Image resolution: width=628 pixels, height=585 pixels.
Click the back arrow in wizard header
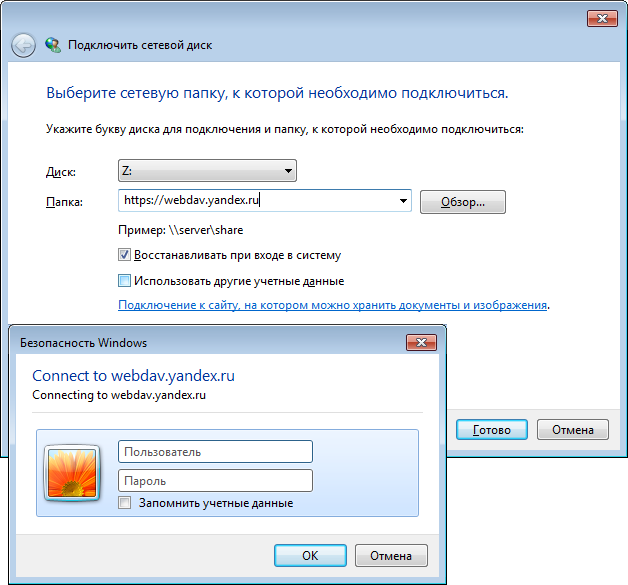(23, 45)
